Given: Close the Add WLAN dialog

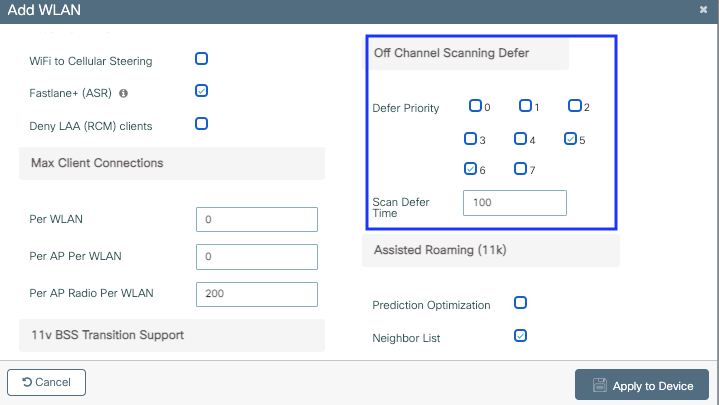Looking at the screenshot, I should click(x=703, y=8).
